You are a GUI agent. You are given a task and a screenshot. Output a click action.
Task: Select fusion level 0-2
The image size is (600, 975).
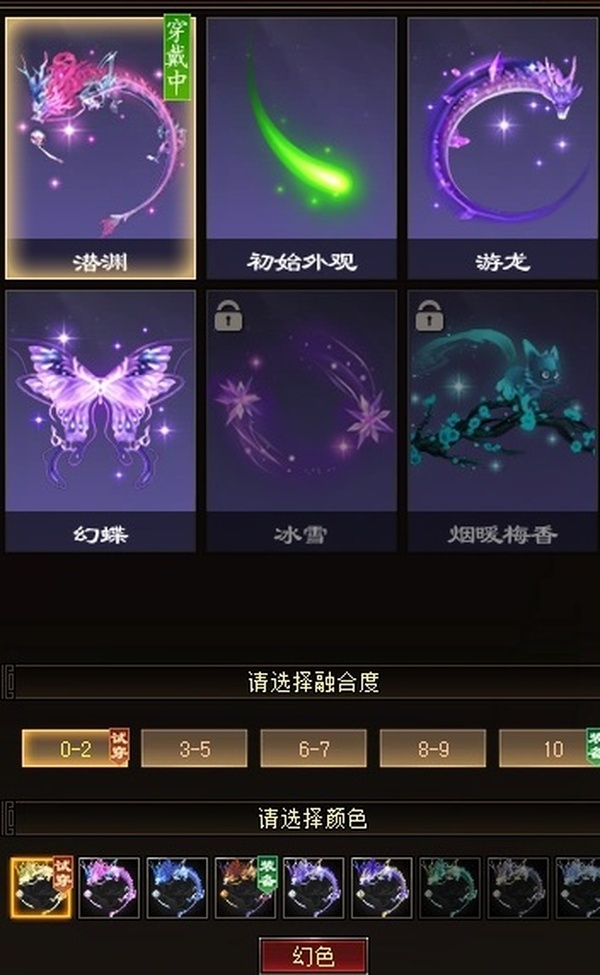[x=75, y=748]
